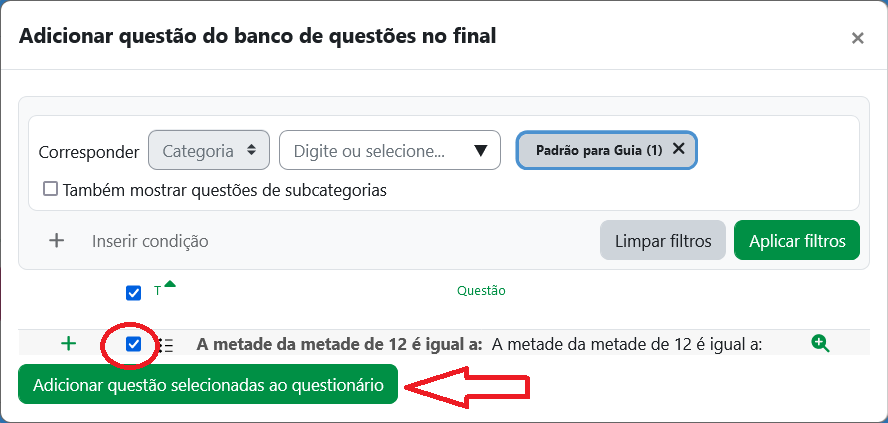Click the multiple choice question type icon
The image size is (888, 423).
pyautogui.click(x=165, y=345)
